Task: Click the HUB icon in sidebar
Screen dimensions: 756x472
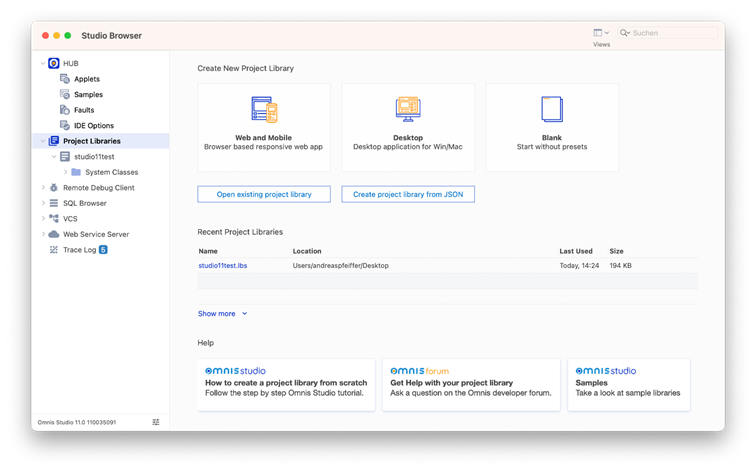Action: [54, 63]
